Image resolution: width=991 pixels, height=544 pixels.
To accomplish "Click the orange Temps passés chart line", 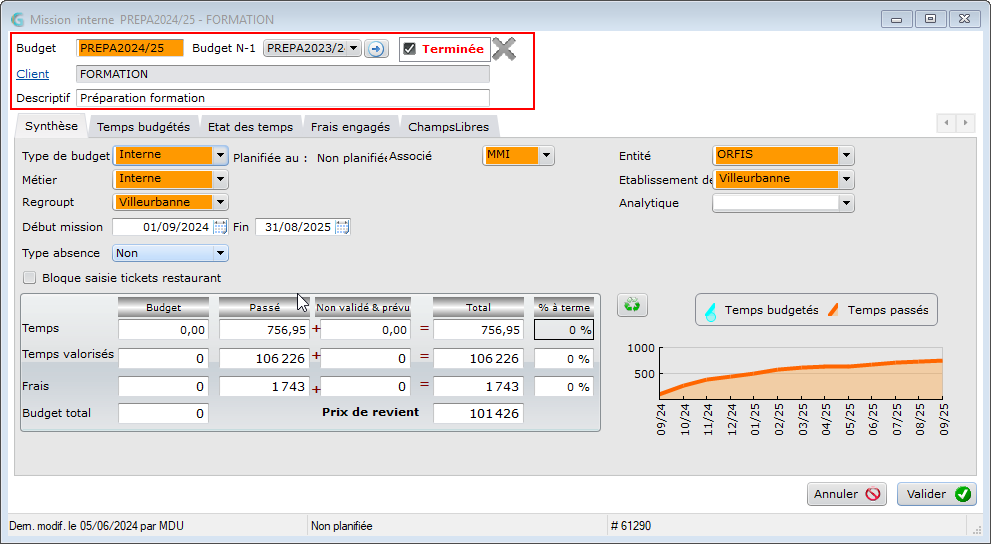I will [x=801, y=368].
